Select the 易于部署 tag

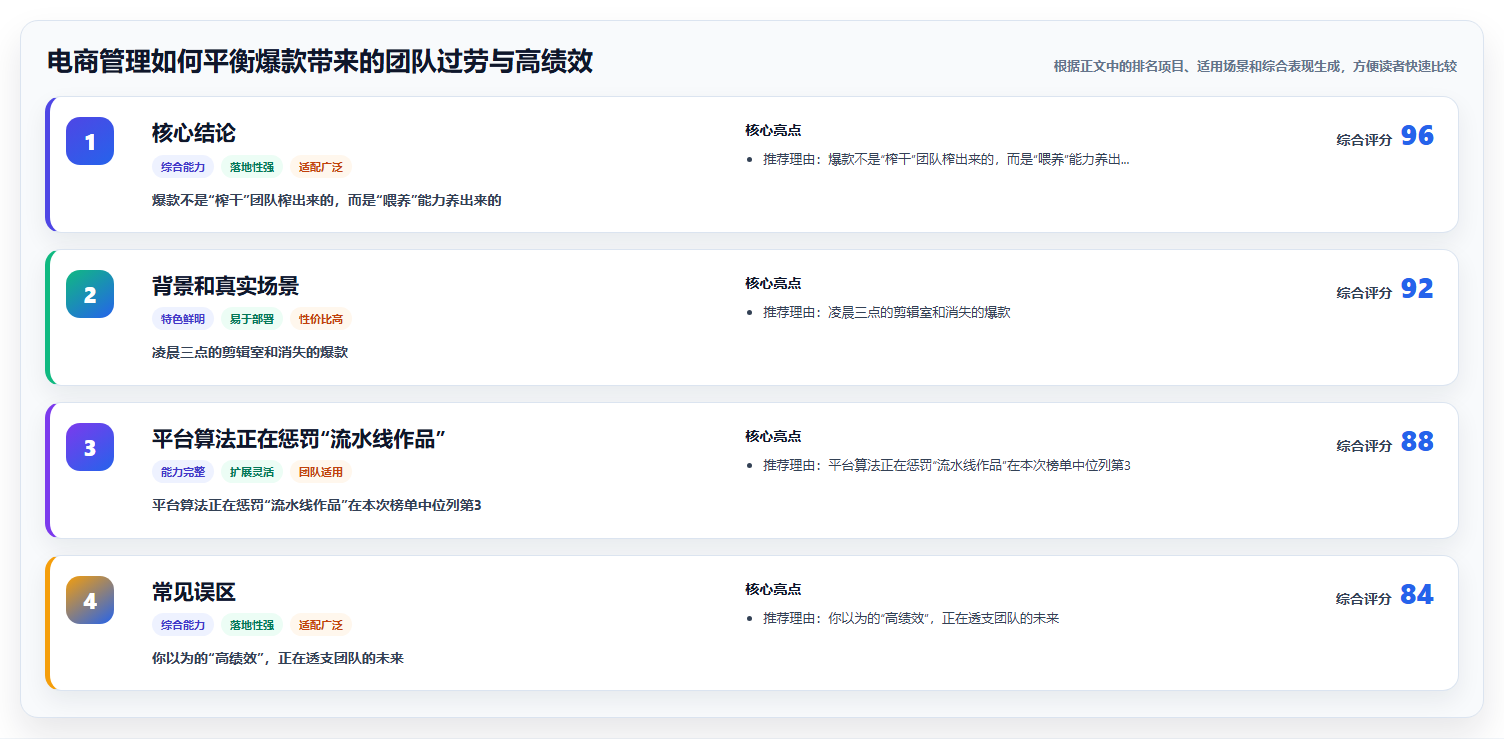click(252, 320)
